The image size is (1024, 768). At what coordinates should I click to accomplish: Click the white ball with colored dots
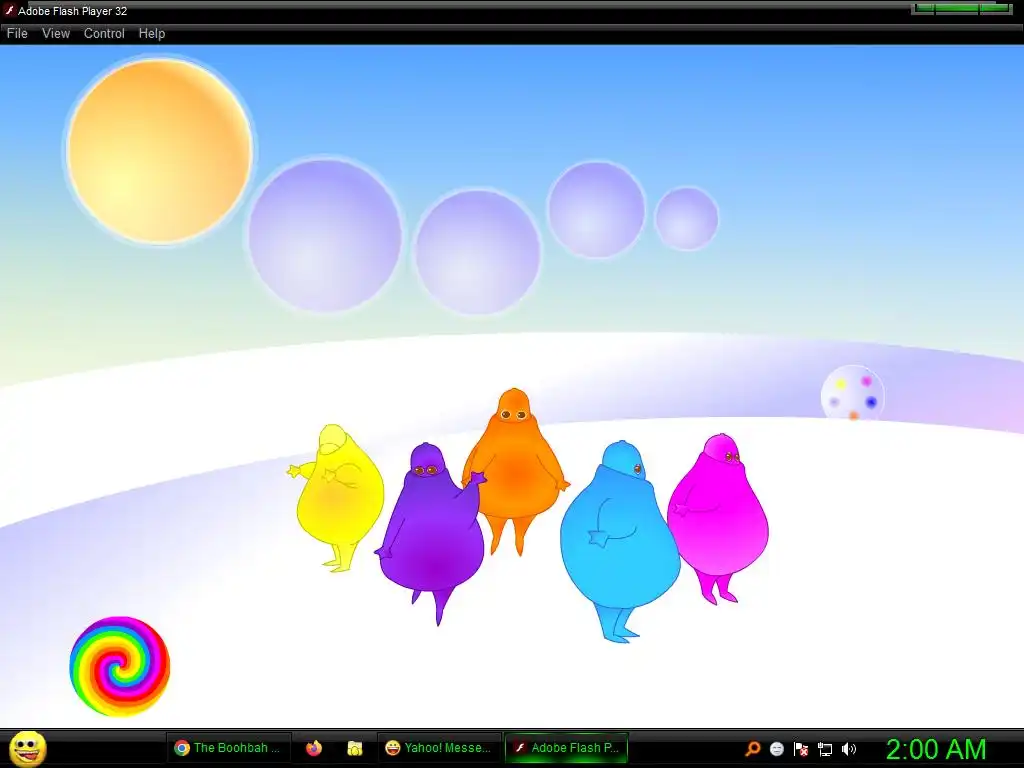point(852,394)
